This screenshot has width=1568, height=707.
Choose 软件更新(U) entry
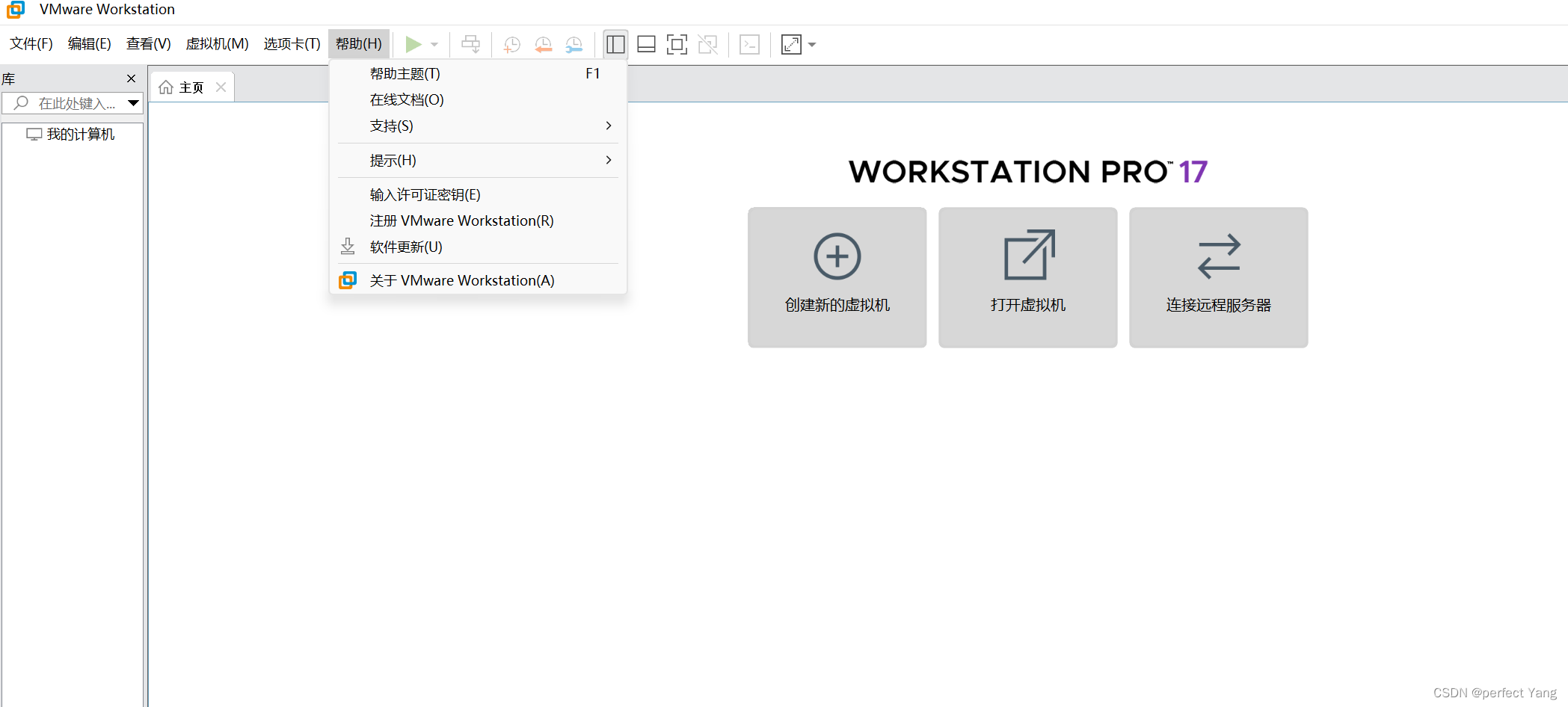pyautogui.click(x=479, y=247)
